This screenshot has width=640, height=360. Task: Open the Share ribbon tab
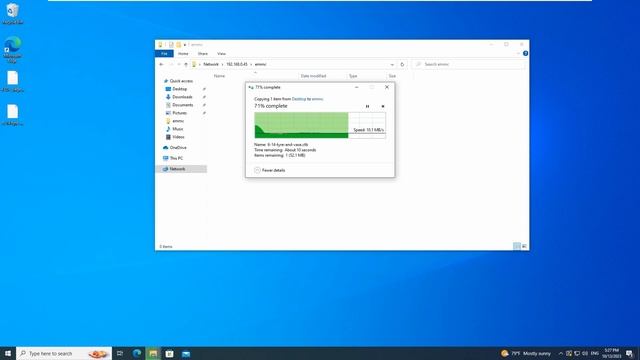[x=202, y=53]
